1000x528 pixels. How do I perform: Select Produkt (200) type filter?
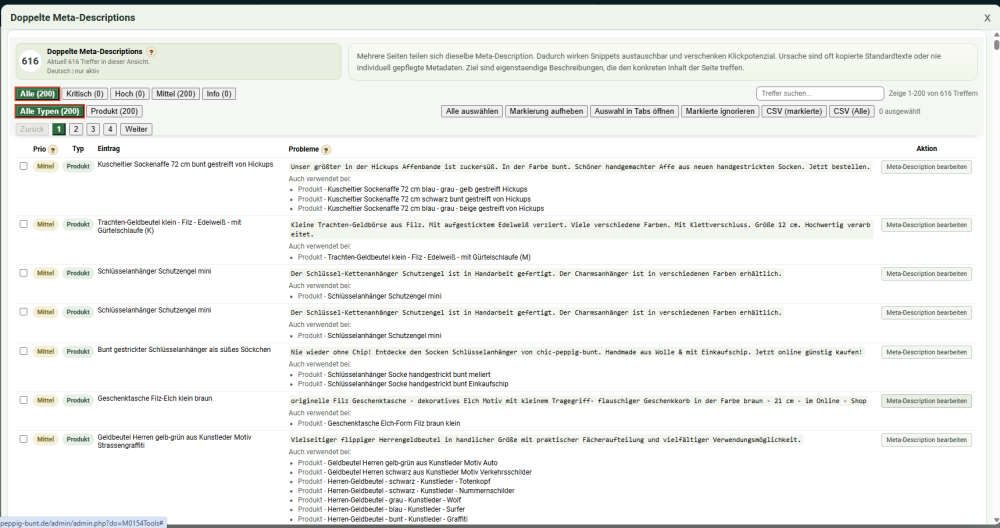(114, 111)
